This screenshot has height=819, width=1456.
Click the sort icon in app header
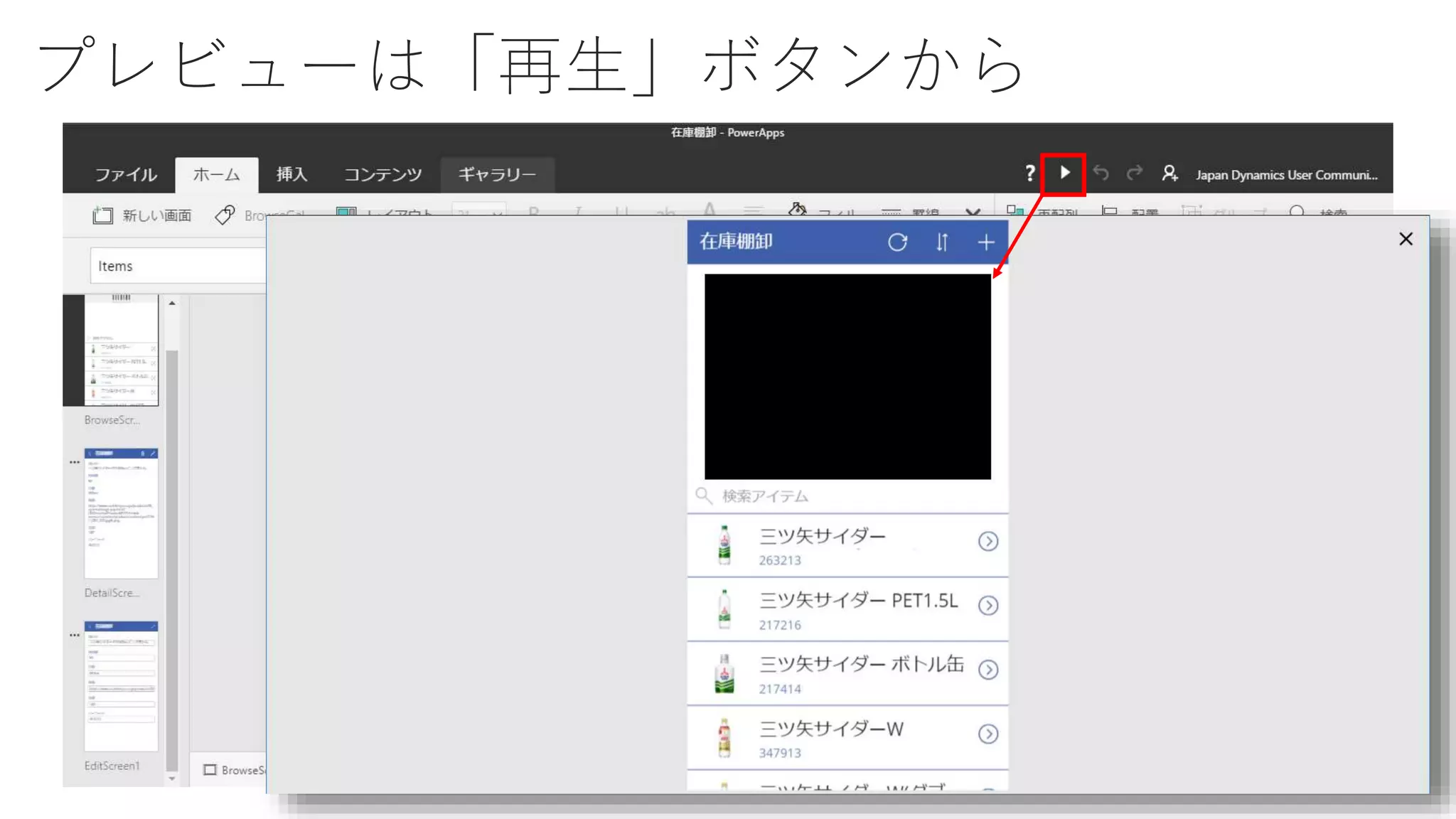click(941, 242)
